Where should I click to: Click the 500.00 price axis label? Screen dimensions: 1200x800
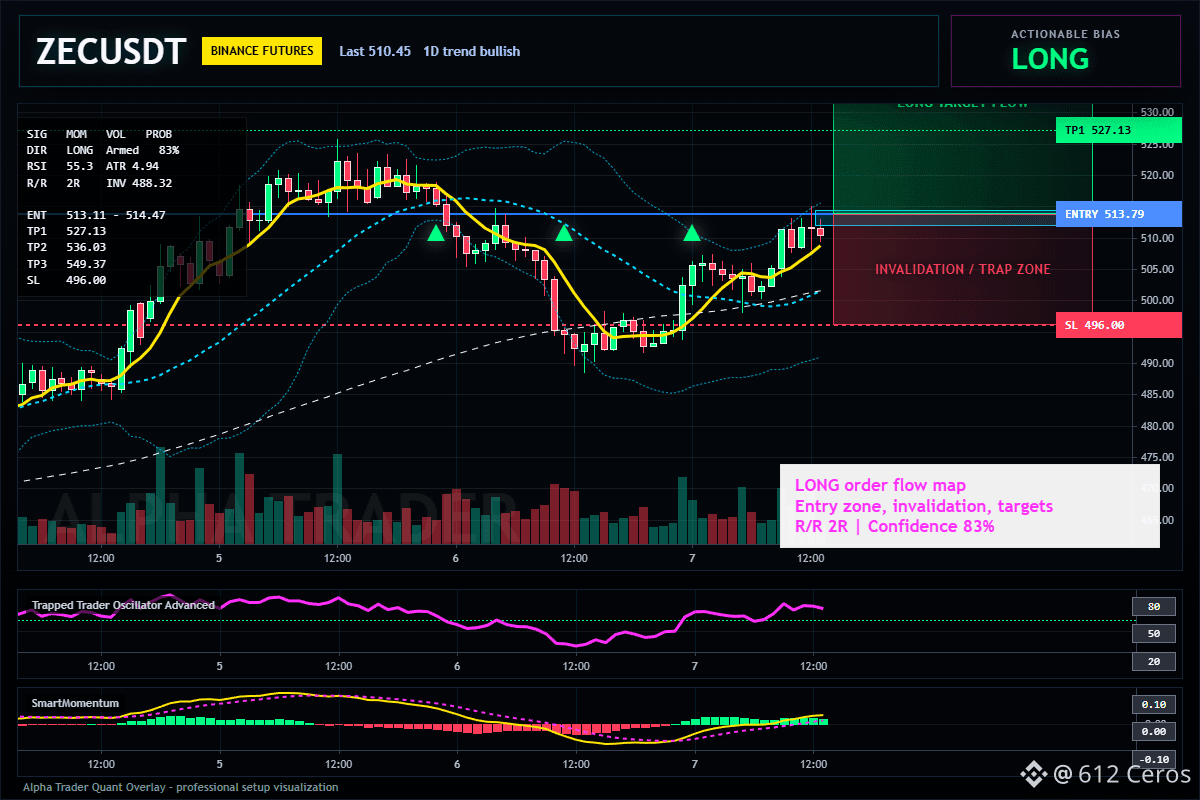(1156, 301)
